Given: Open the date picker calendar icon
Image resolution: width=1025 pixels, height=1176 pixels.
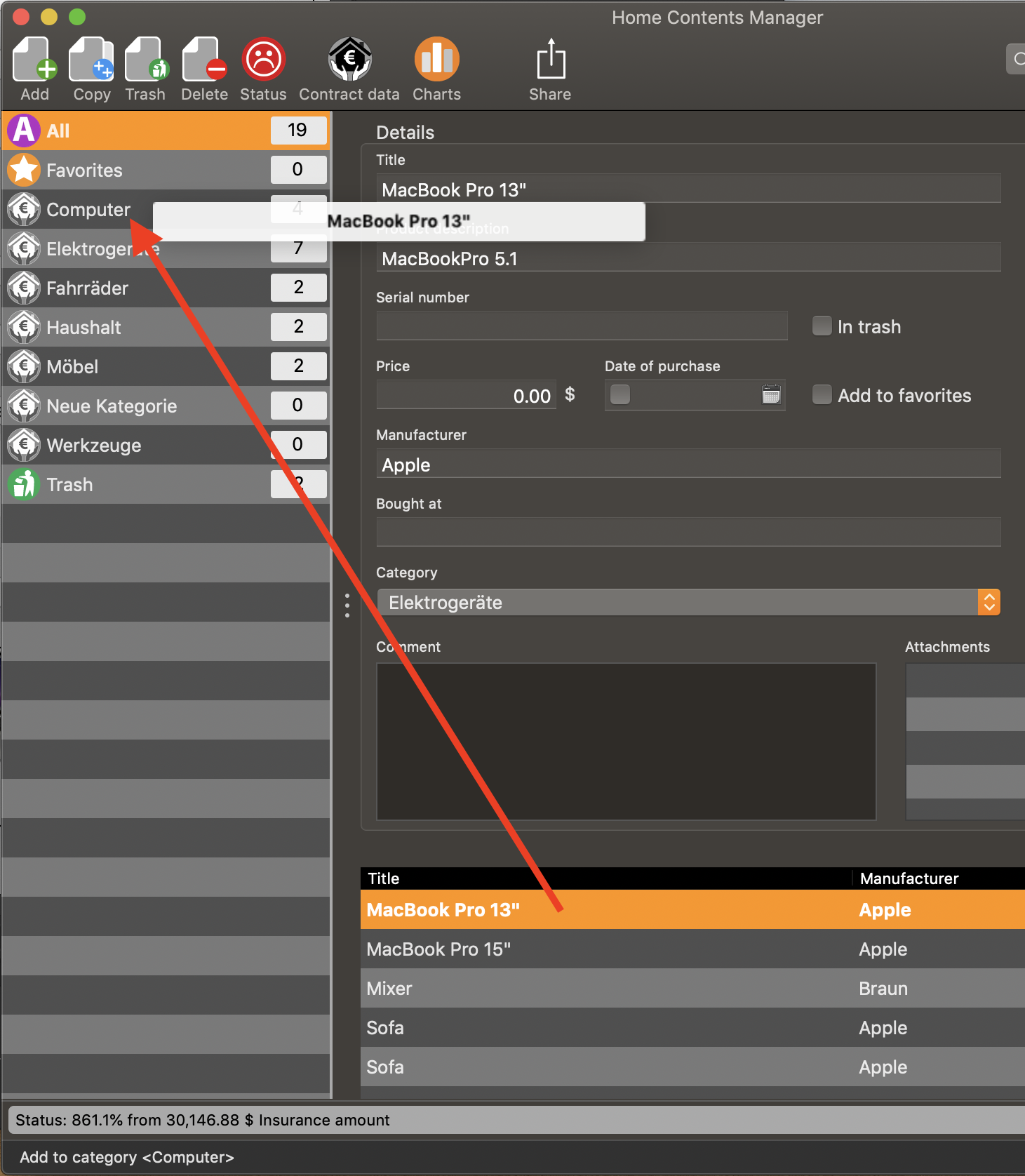Looking at the screenshot, I should 771,394.
